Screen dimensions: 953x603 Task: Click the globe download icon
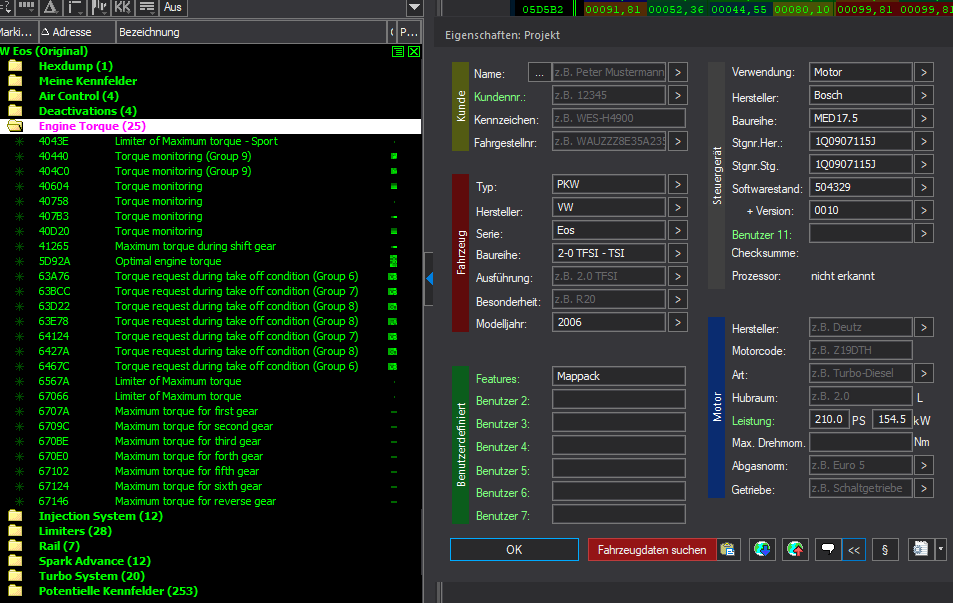(x=762, y=549)
